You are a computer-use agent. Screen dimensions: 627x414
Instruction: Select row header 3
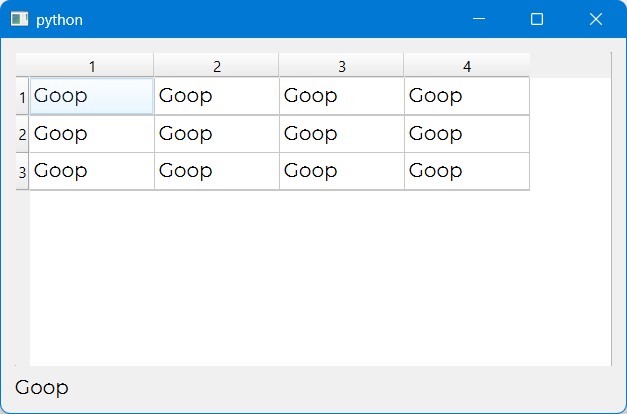point(22,172)
